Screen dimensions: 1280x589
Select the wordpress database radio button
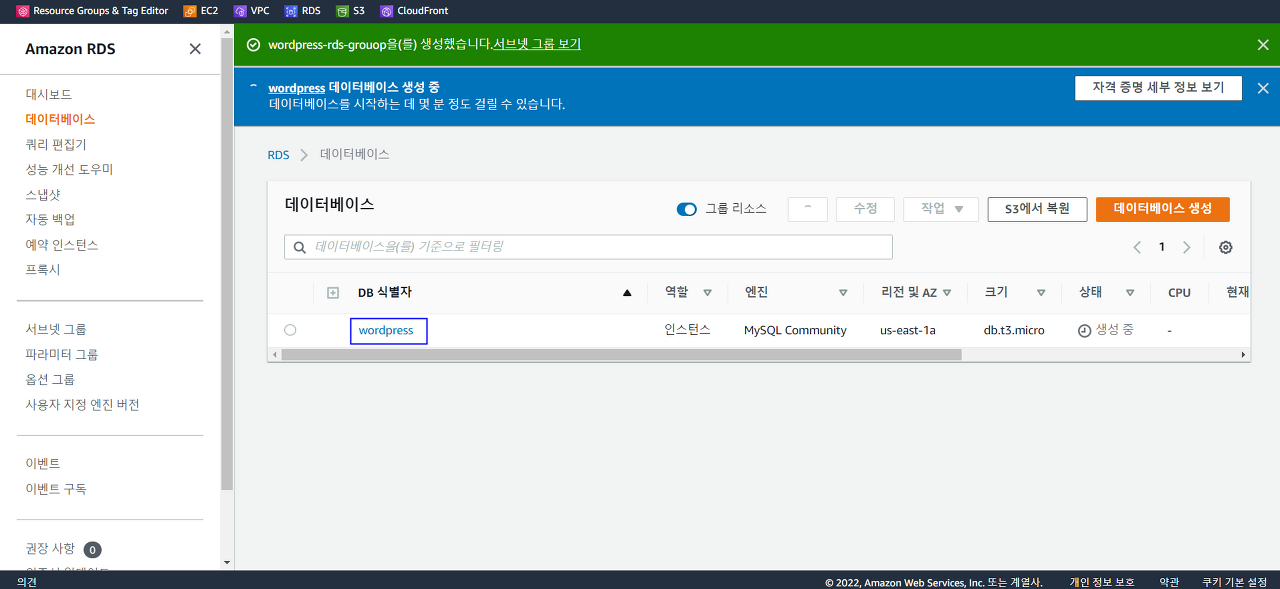(290, 330)
